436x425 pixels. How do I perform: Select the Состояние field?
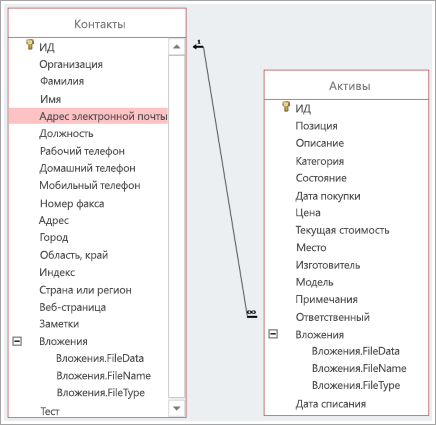click(321, 178)
